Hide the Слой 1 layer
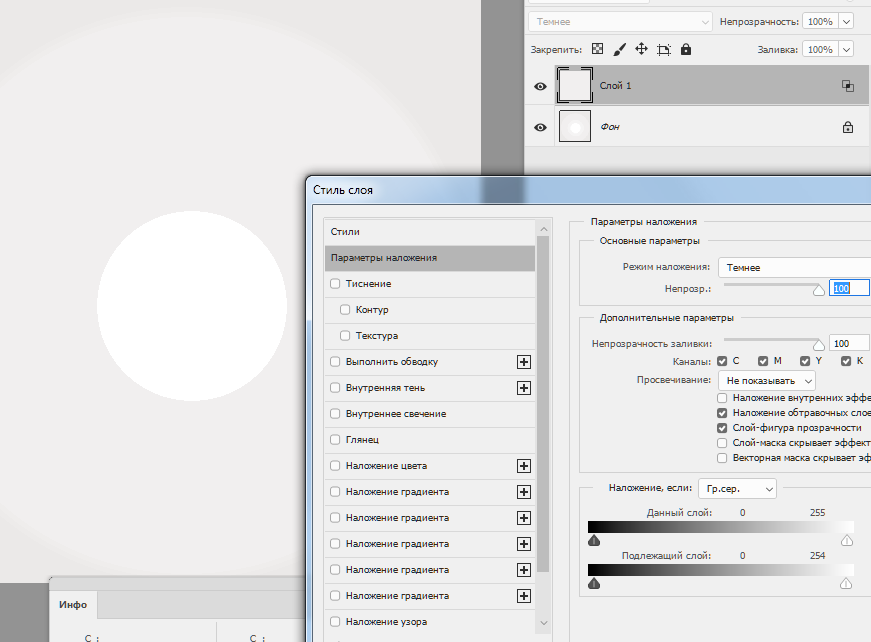This screenshot has height=642, width=871. (x=540, y=86)
